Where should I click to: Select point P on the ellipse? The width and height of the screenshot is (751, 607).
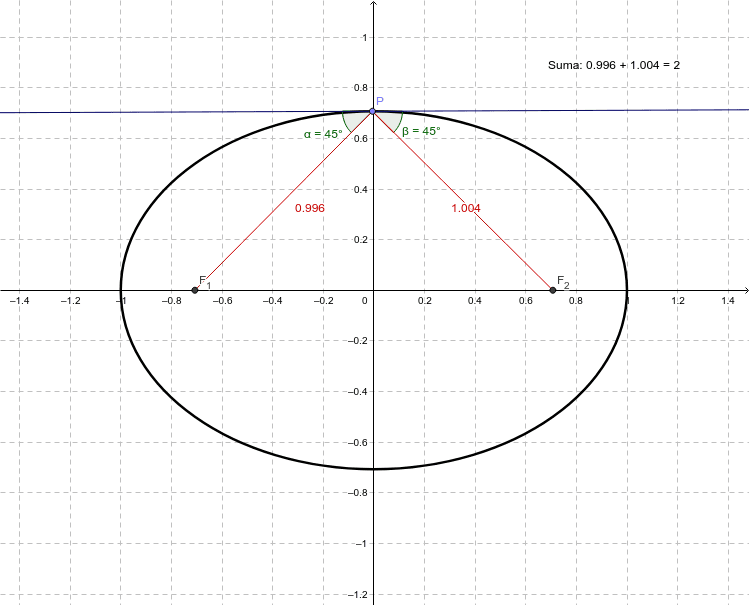point(373,111)
